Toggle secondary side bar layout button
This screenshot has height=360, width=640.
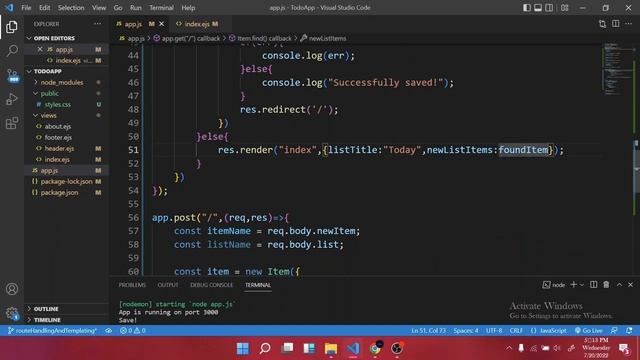point(549,8)
